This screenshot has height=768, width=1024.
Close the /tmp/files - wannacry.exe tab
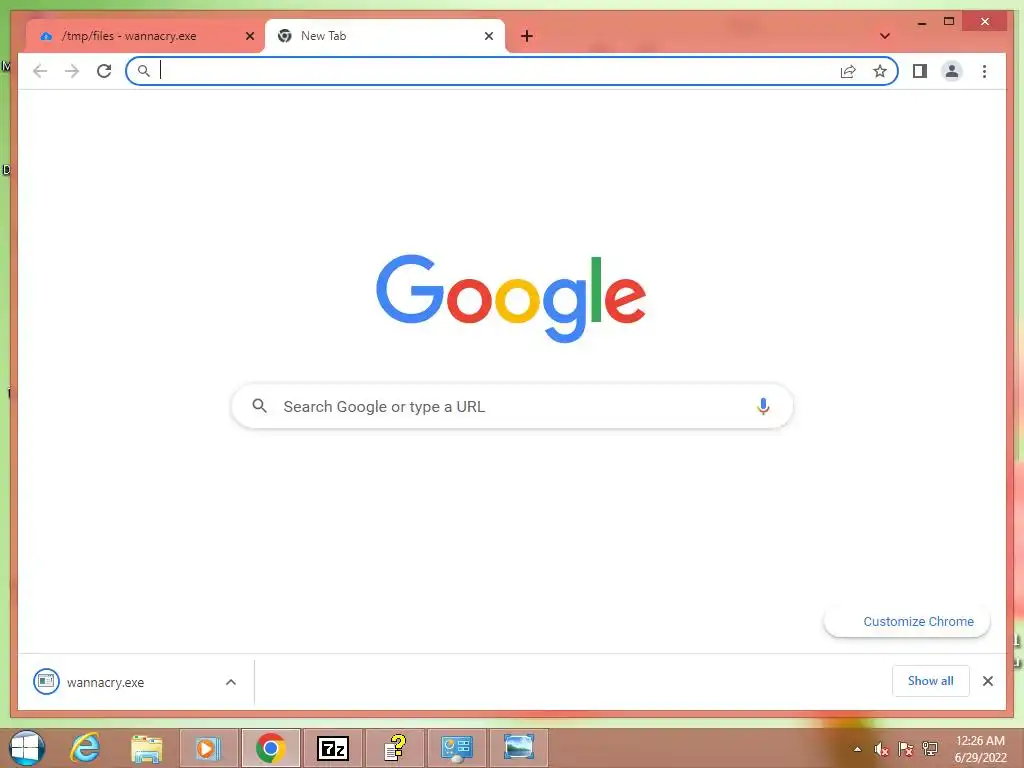pos(249,36)
